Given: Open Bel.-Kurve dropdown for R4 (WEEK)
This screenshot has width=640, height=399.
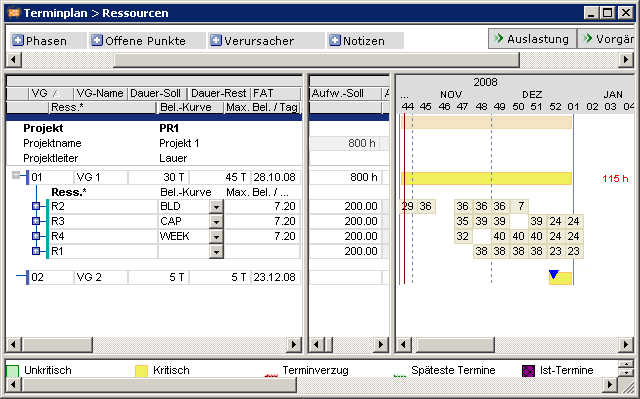Looking at the screenshot, I should pos(216,236).
